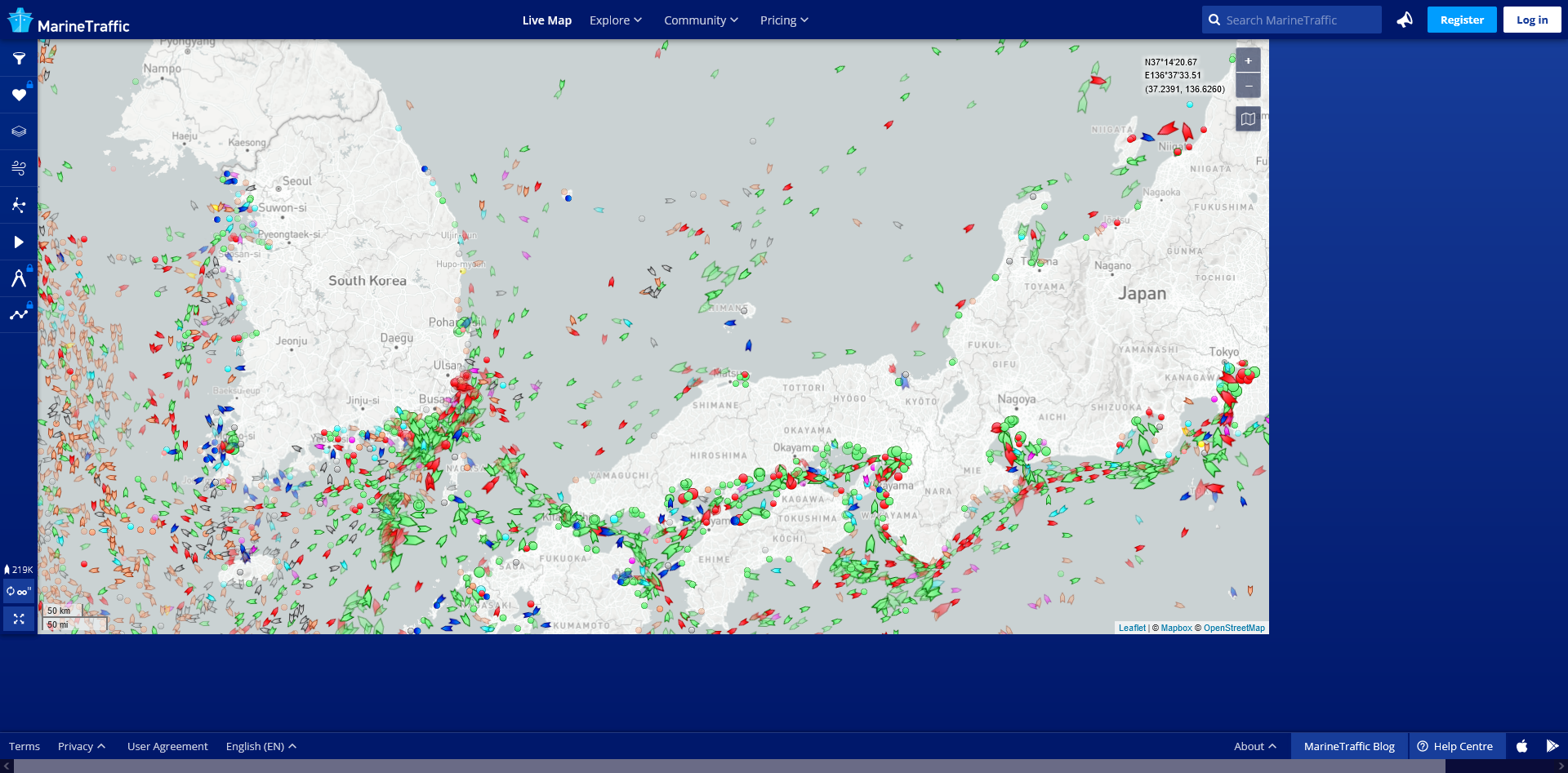1568x773 pixels.
Task: Open map layers stack icon
Action: coord(19,131)
